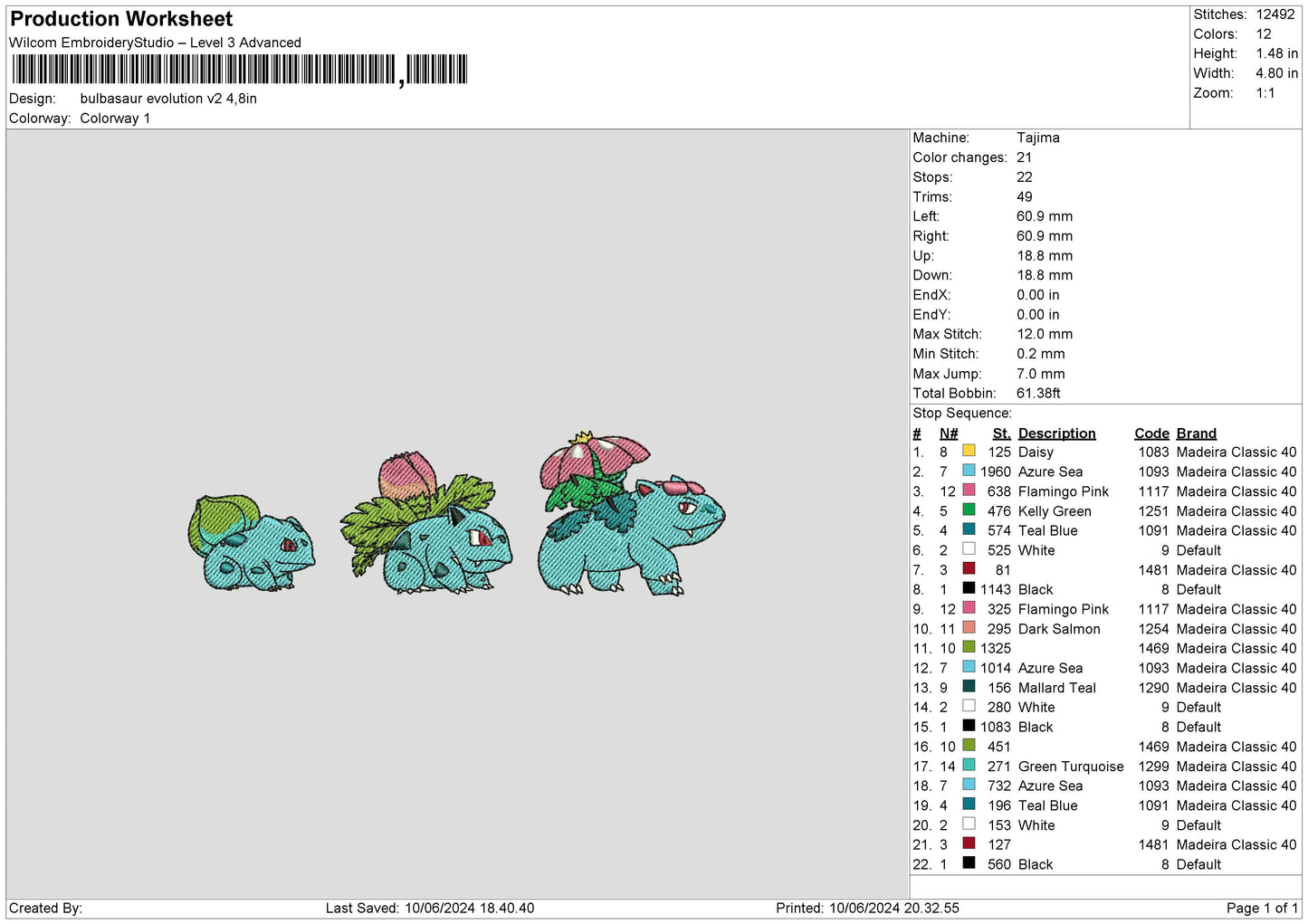Screen dimensions: 1308x924
Task: Select the Bulbasaur embroidery on the left
Action: (x=251, y=543)
